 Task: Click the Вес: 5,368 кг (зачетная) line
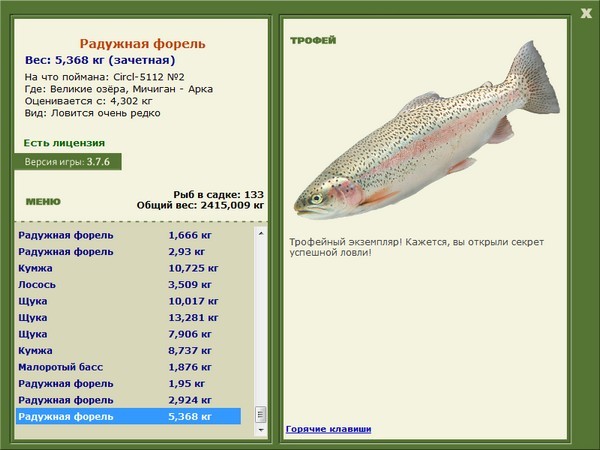click(x=100, y=60)
